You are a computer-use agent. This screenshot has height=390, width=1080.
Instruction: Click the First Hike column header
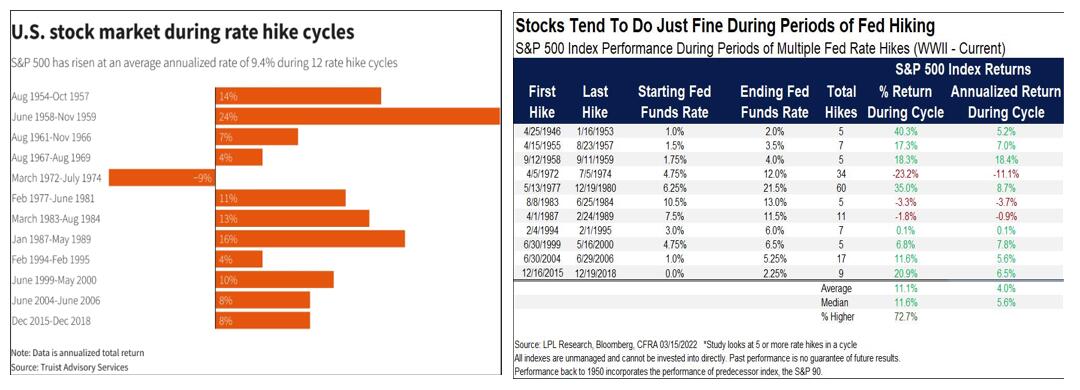pos(542,101)
